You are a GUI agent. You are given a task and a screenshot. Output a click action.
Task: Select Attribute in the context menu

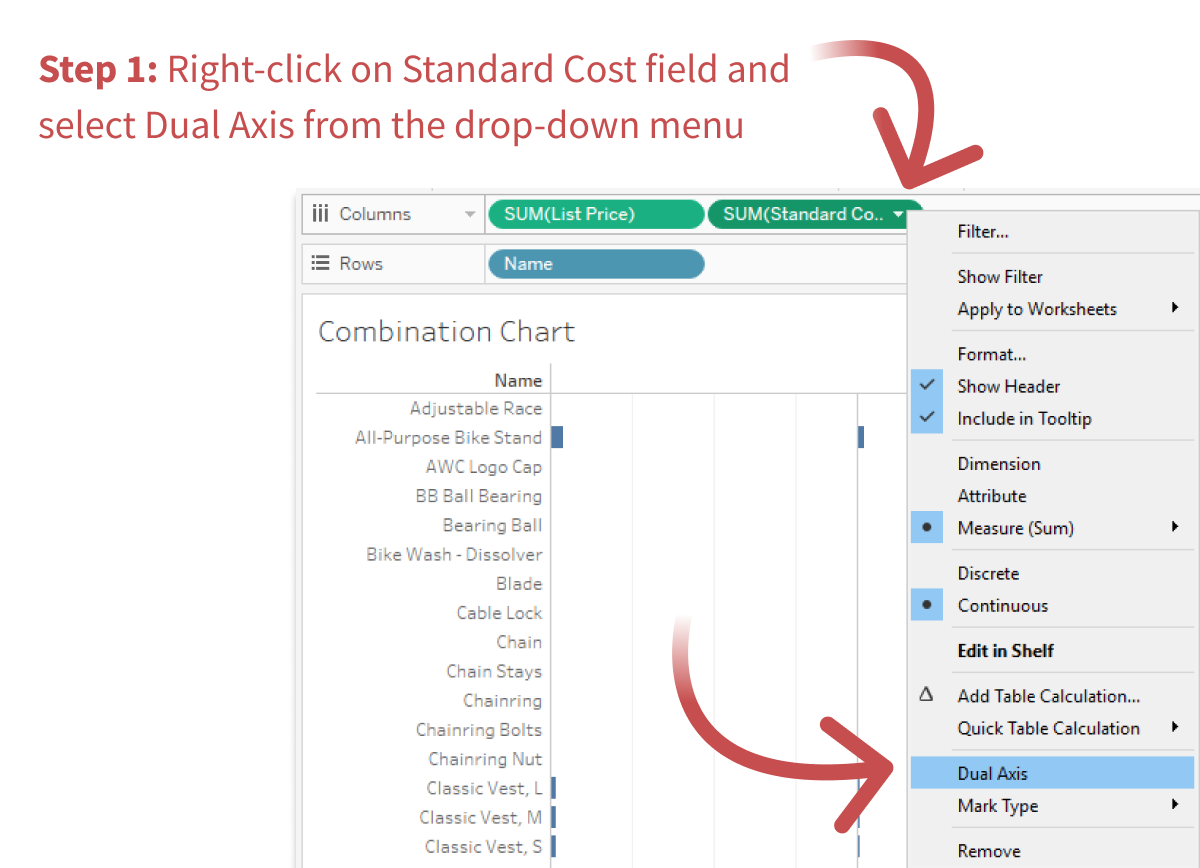(x=991, y=495)
